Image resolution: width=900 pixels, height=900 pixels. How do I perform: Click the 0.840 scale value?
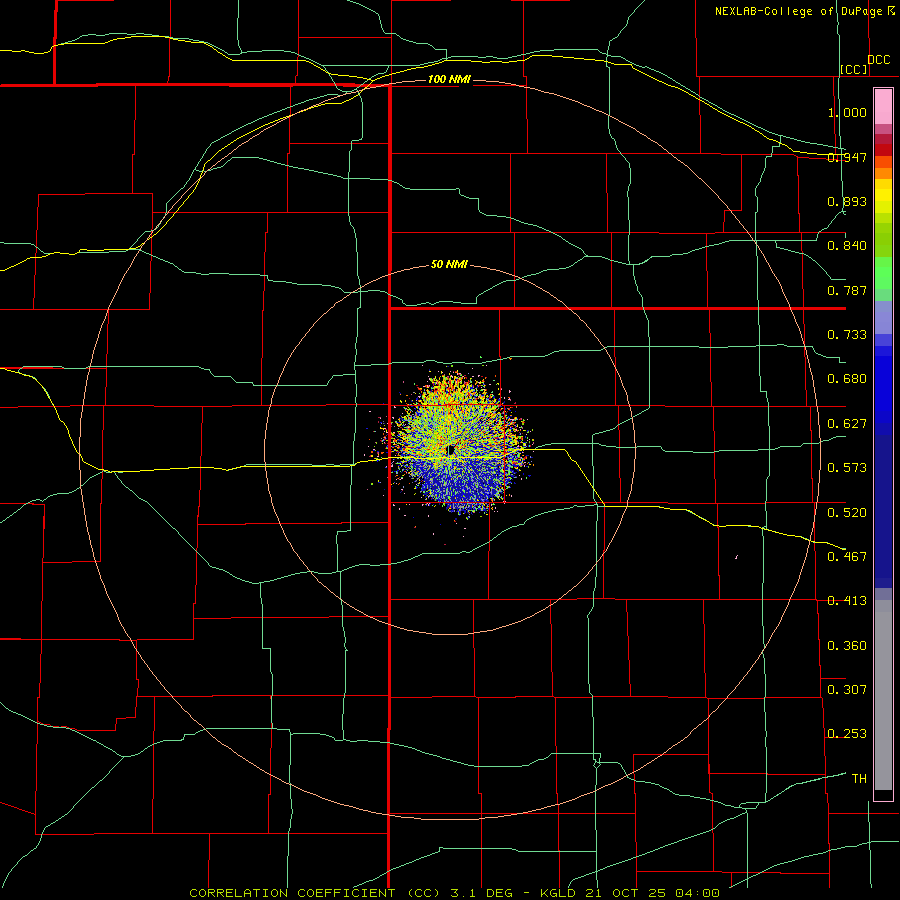(847, 246)
